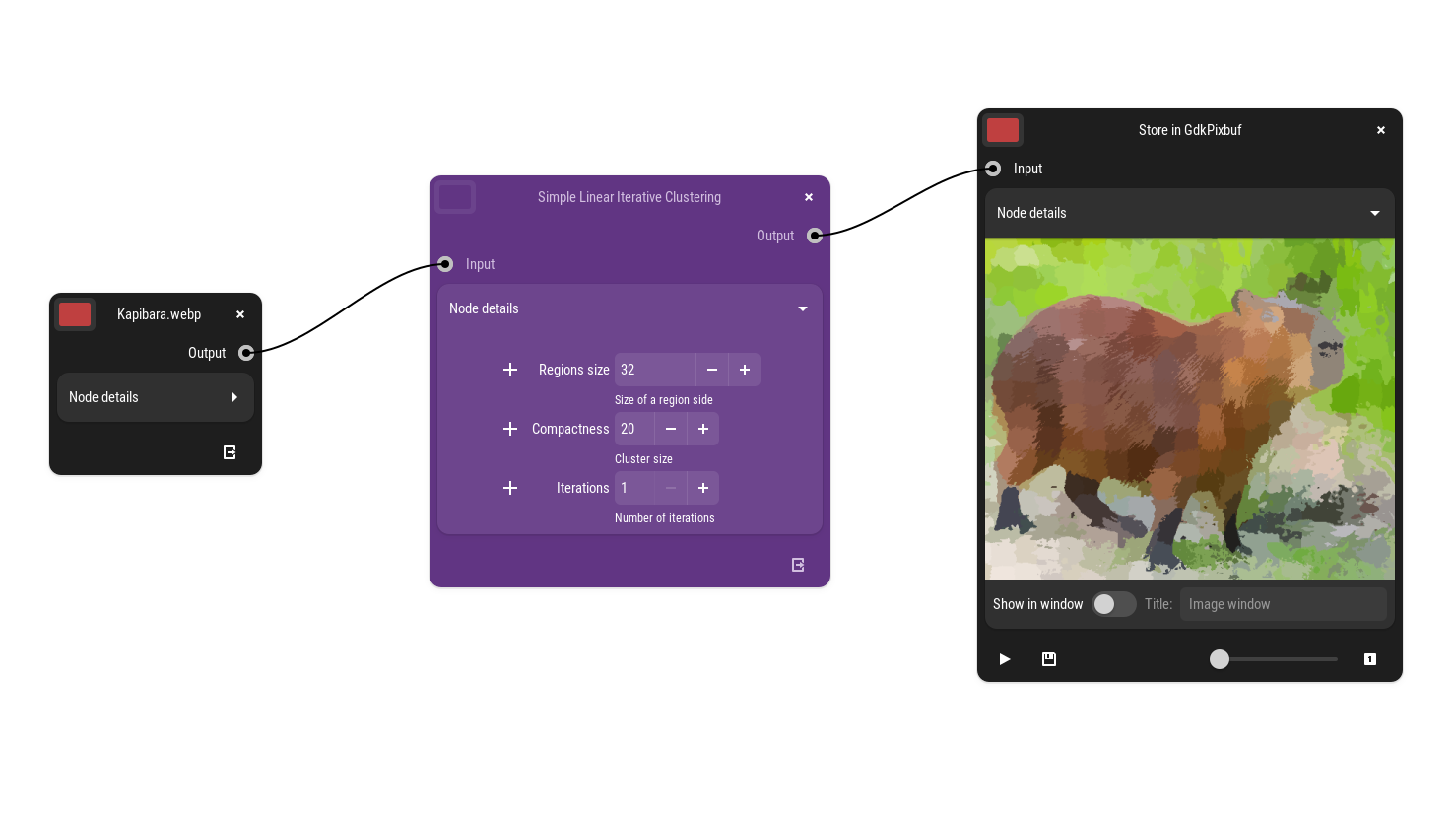This screenshot has height=820, width=1456.
Task: Click the Input socket of the clustering node
Action: (x=445, y=264)
